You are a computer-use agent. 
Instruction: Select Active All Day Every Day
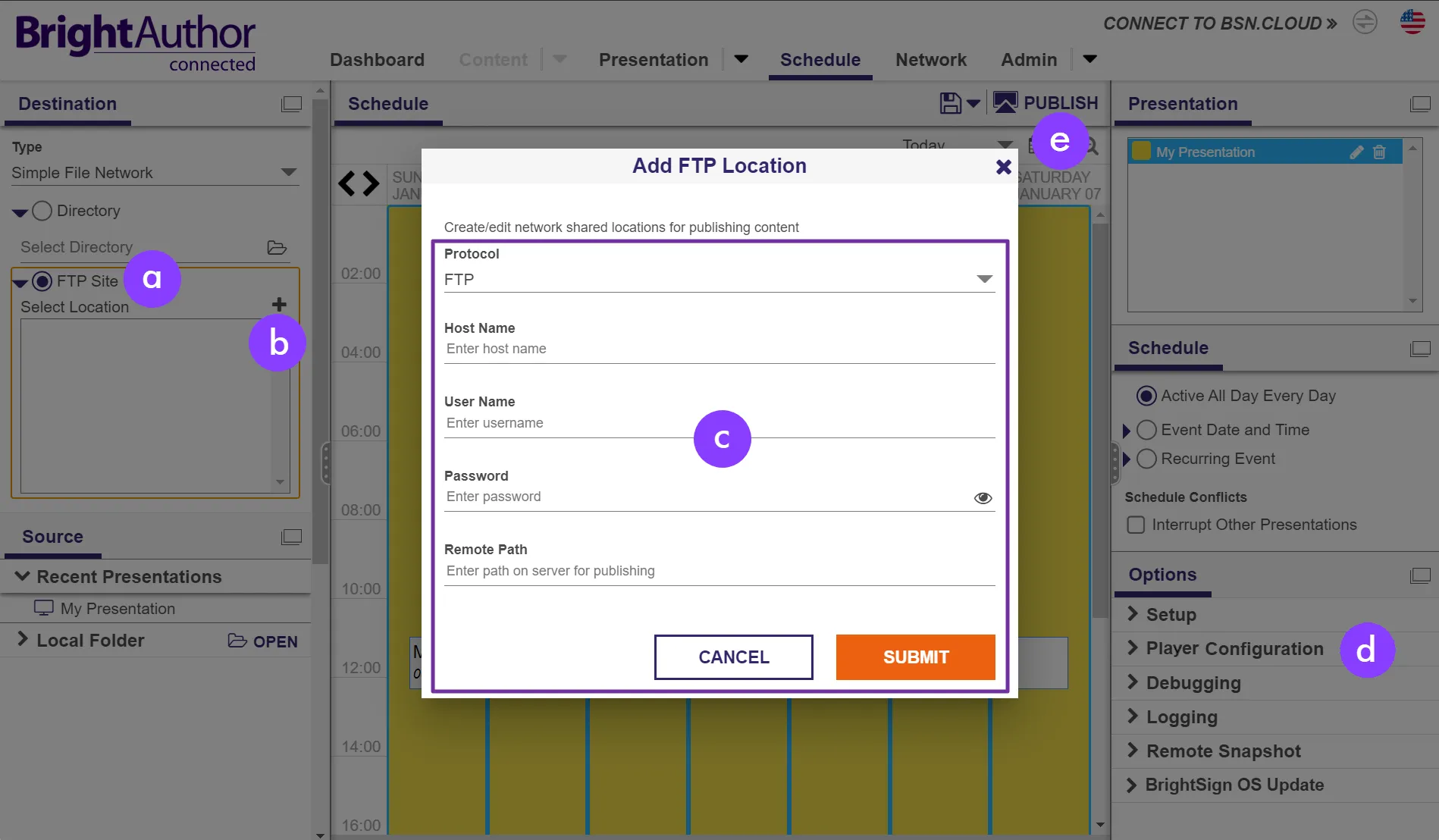click(1146, 396)
